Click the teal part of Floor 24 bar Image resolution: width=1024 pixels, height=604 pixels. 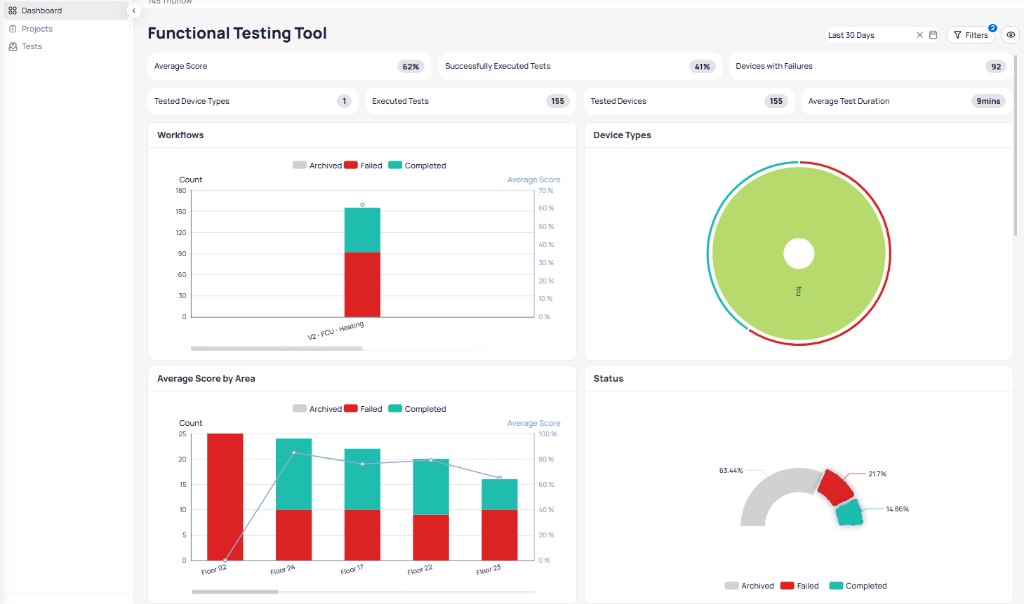click(294, 474)
